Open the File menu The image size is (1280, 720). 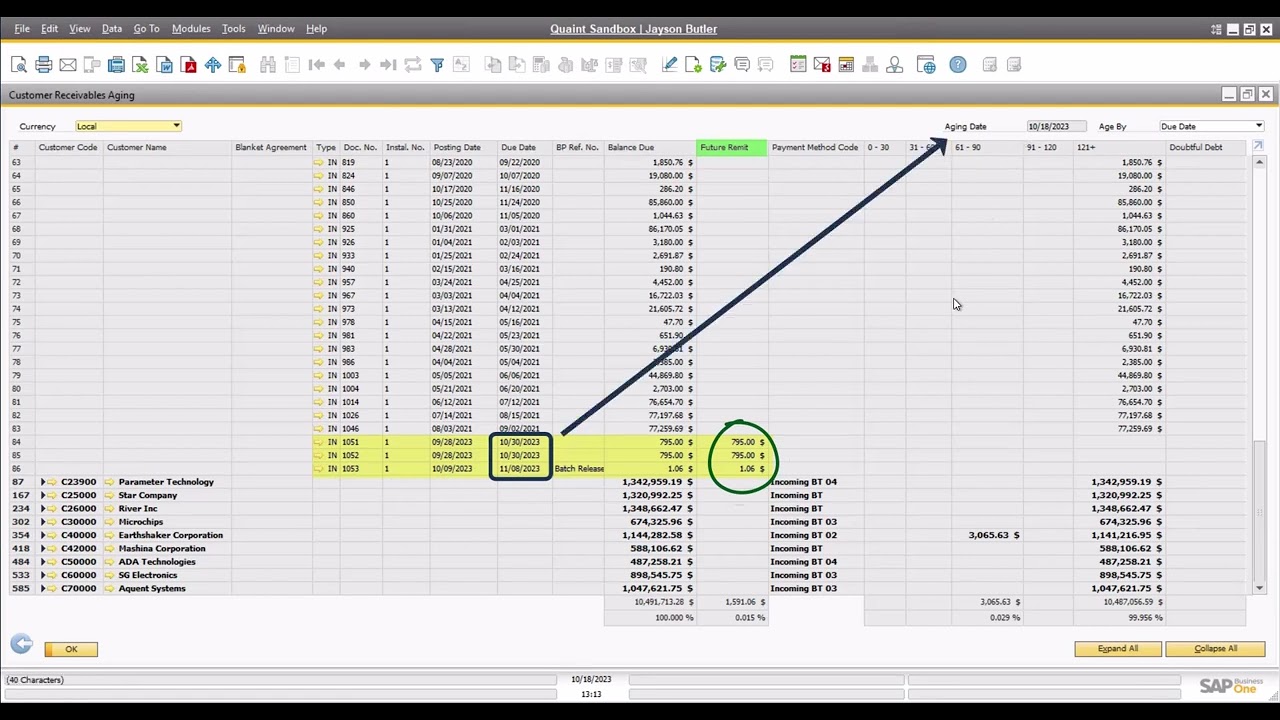(21, 29)
